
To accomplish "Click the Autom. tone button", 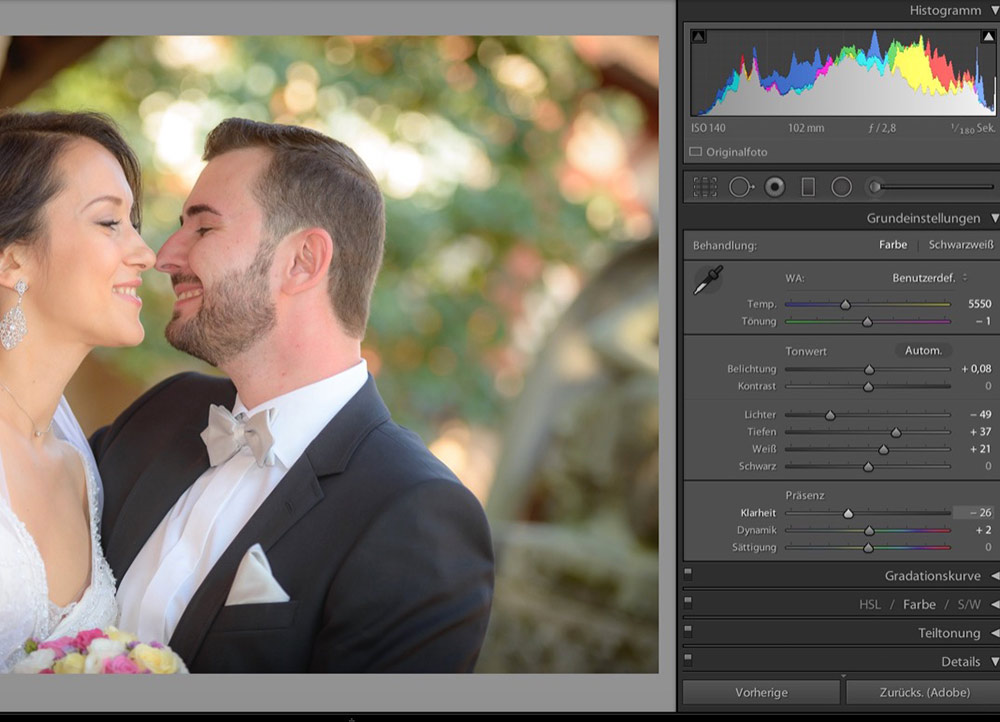I will click(923, 351).
